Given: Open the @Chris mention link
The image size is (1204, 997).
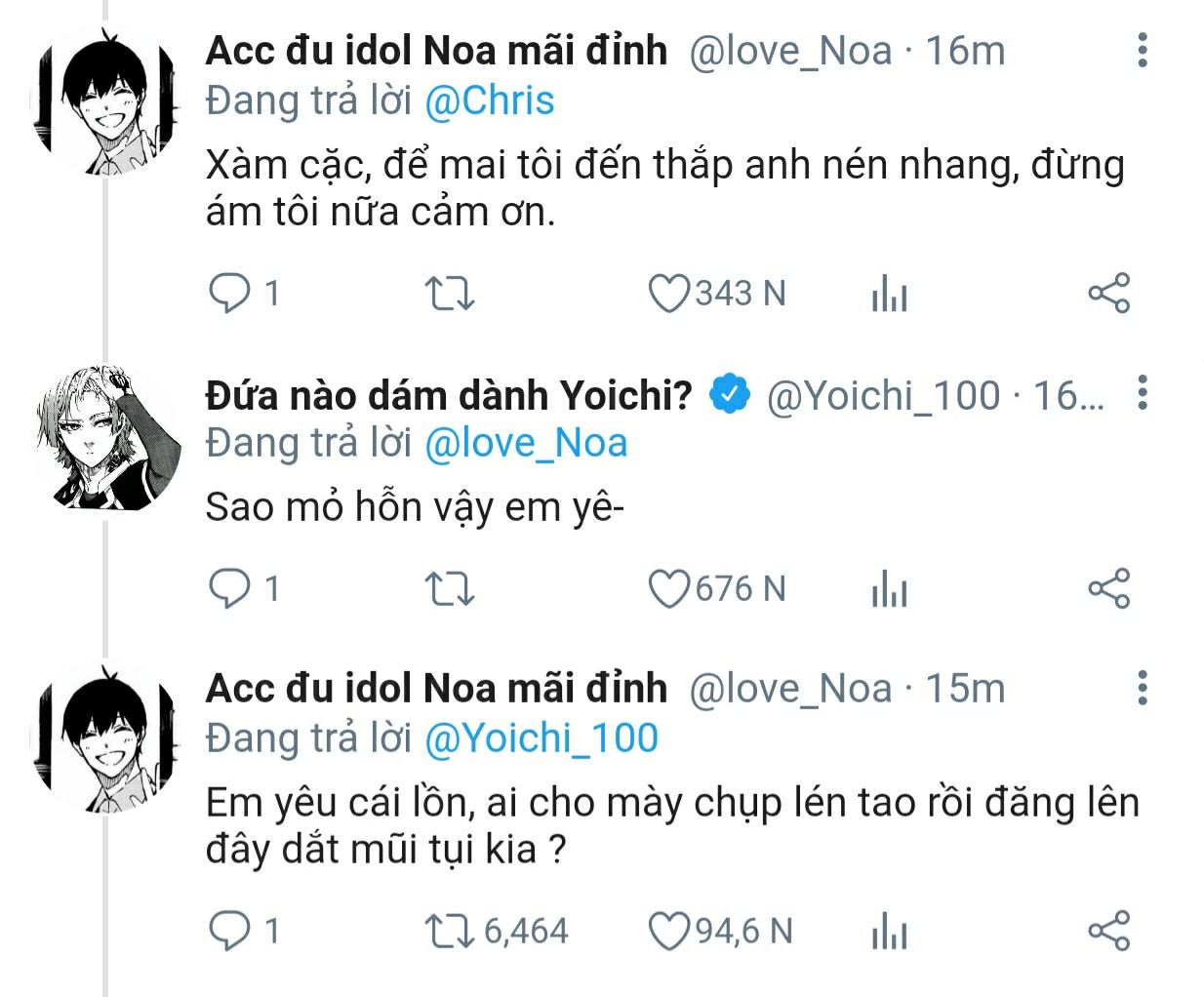Looking at the screenshot, I should pos(490,100).
